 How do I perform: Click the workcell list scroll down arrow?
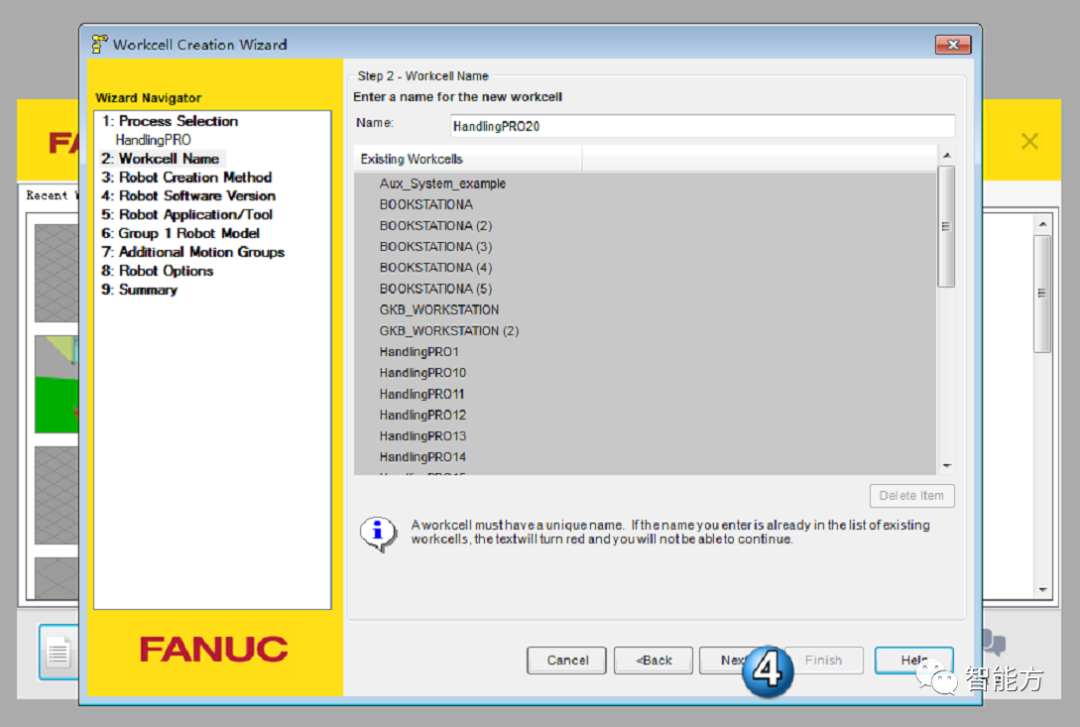tap(946, 467)
